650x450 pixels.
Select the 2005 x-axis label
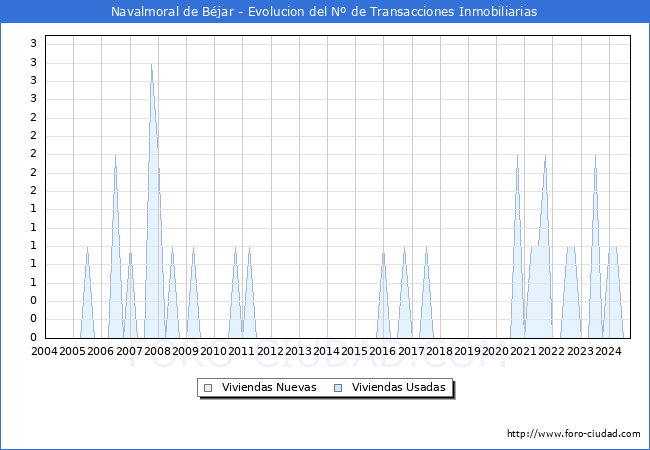pyautogui.click(x=72, y=351)
